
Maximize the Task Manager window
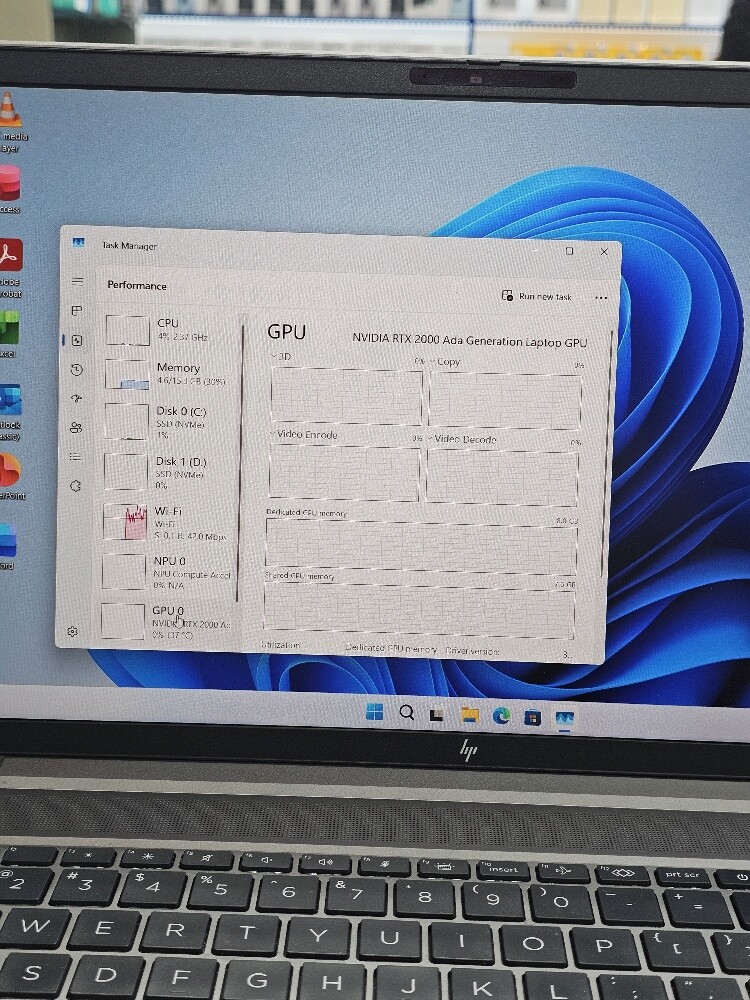tap(570, 251)
